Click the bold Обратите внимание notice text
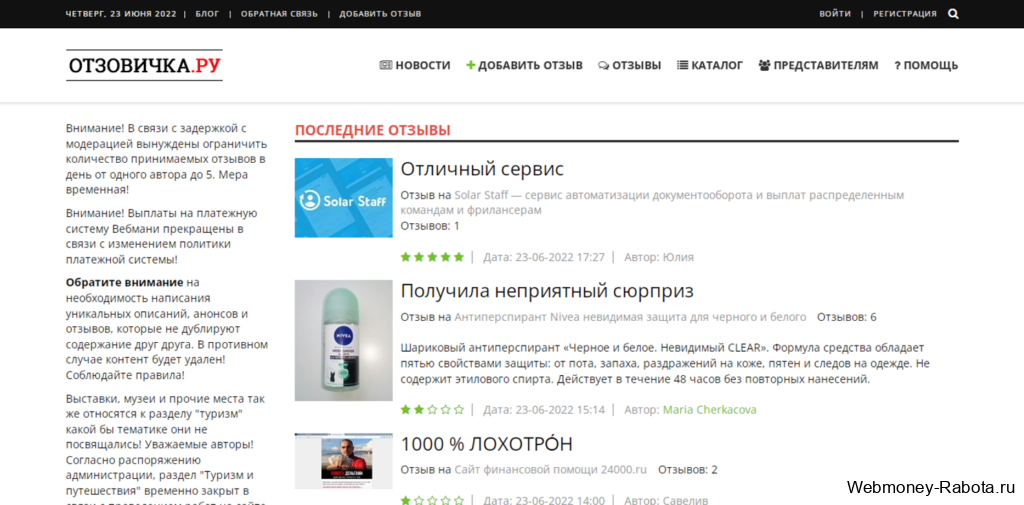 coord(125,282)
